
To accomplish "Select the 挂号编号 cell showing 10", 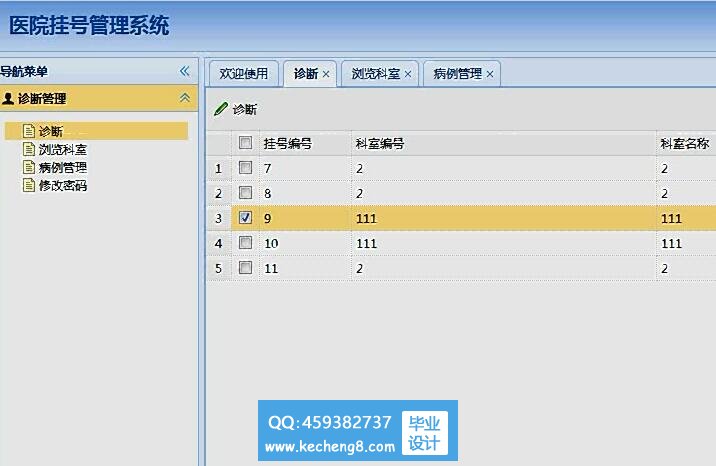I will [x=305, y=243].
